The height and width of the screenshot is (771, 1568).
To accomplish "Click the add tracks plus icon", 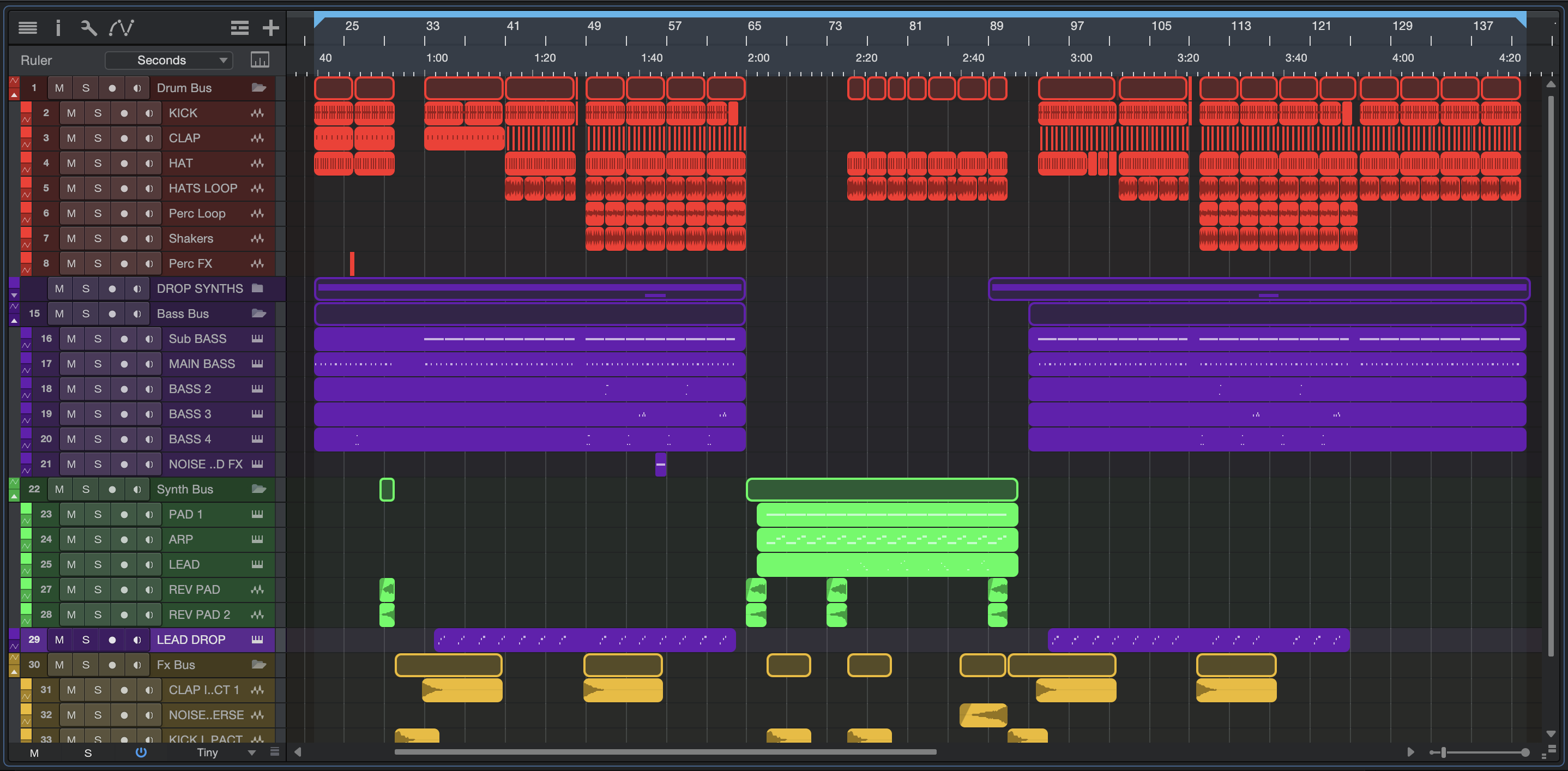I will 270,27.
